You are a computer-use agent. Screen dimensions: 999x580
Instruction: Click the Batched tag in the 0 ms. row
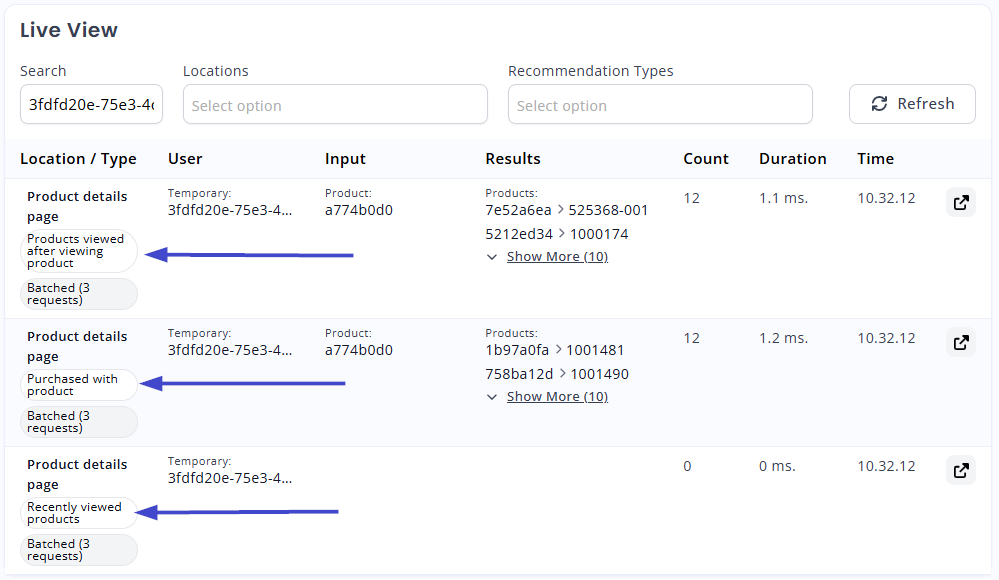click(x=79, y=550)
